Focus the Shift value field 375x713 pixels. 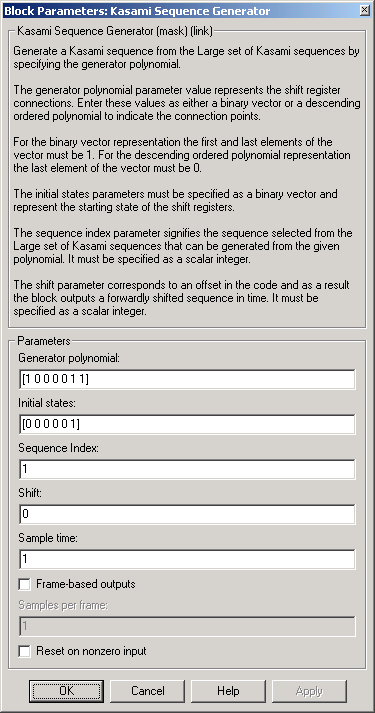(x=187, y=514)
